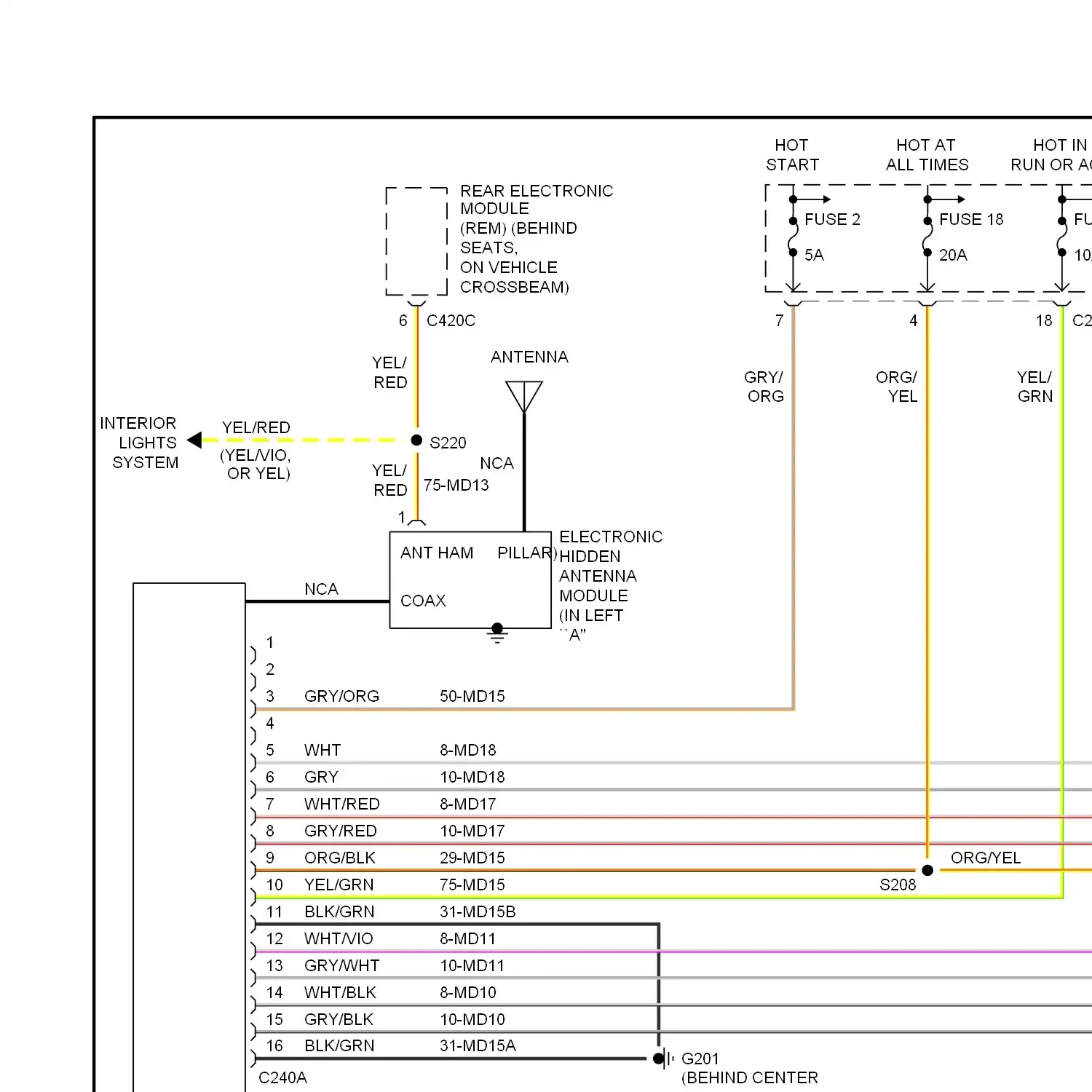This screenshot has height=1092, width=1092.
Task: Select the WHT/RED wire label
Action: pos(342,804)
